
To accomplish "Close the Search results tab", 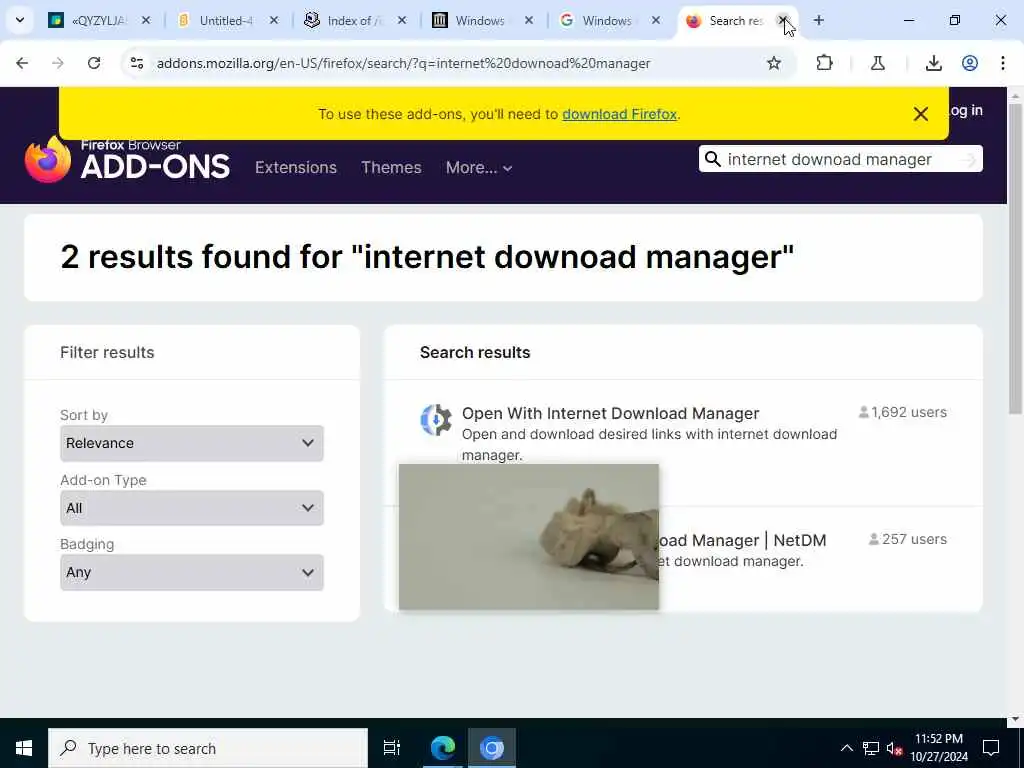I will click(782, 20).
